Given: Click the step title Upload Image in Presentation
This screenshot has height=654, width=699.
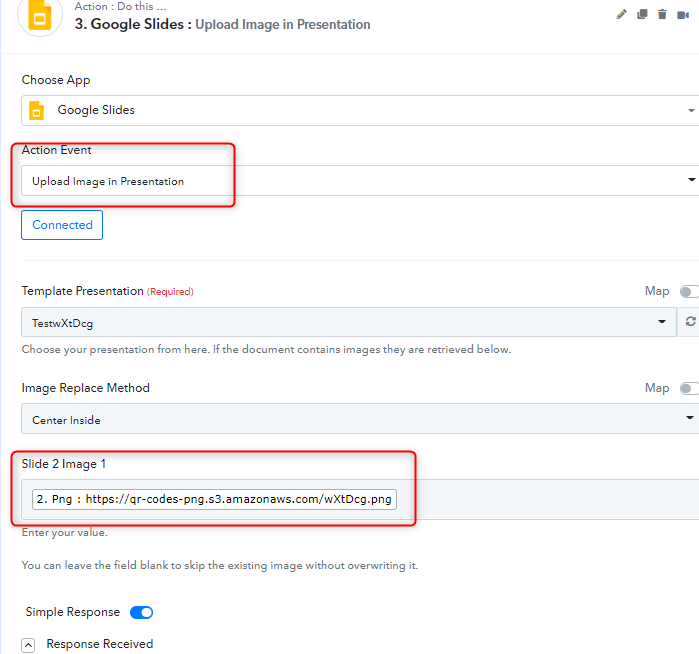Looking at the screenshot, I should coord(283,25).
